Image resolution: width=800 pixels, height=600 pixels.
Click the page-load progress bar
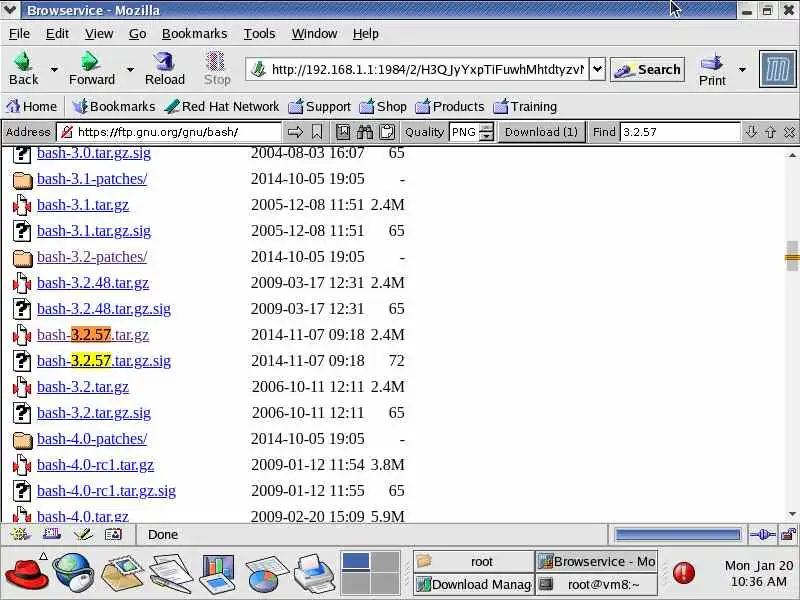(x=678, y=534)
